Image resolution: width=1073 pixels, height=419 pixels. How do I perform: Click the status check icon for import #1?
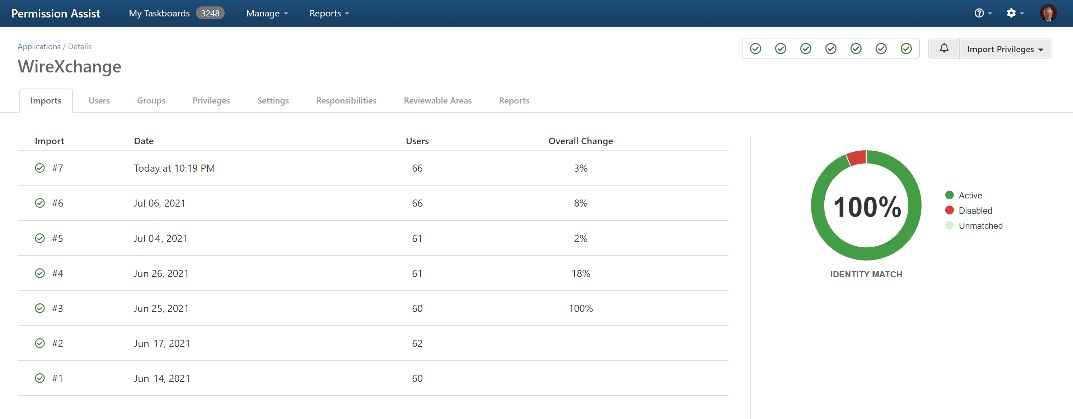[x=40, y=378]
